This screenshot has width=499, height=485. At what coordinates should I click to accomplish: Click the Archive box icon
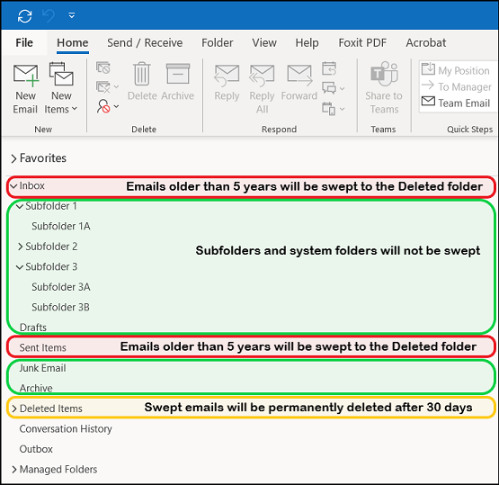[x=178, y=74]
